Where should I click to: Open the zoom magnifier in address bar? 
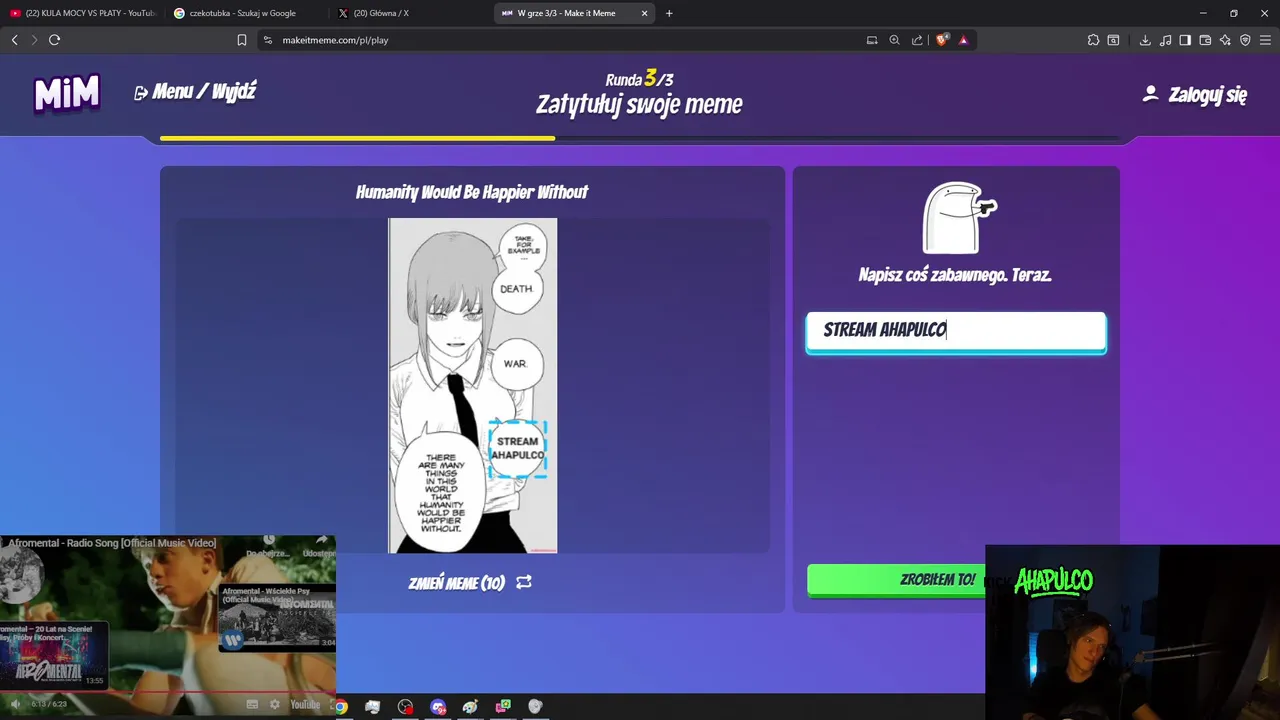coord(894,40)
